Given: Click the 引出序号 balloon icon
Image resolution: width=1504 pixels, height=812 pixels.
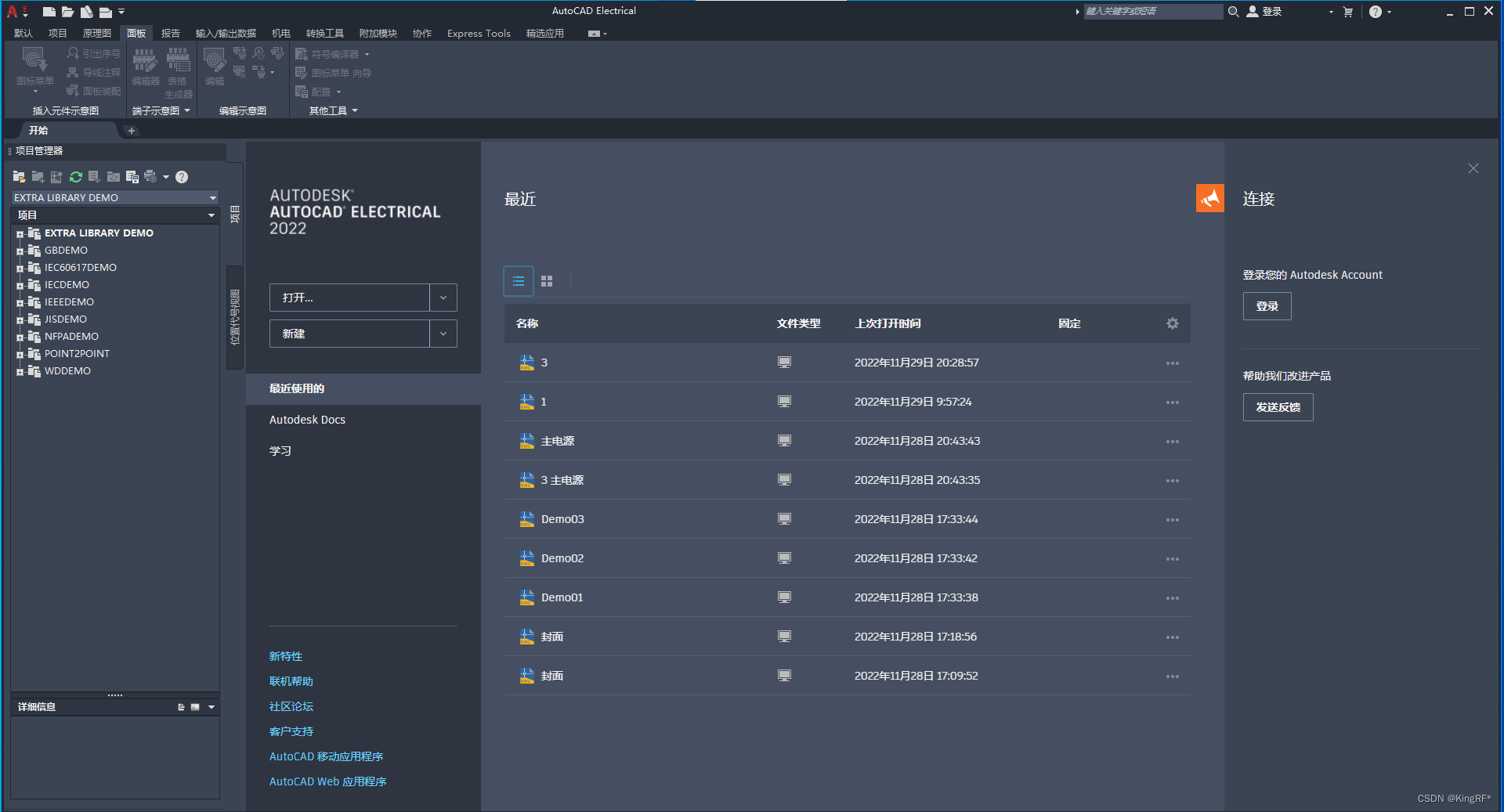Looking at the screenshot, I should click(x=73, y=53).
